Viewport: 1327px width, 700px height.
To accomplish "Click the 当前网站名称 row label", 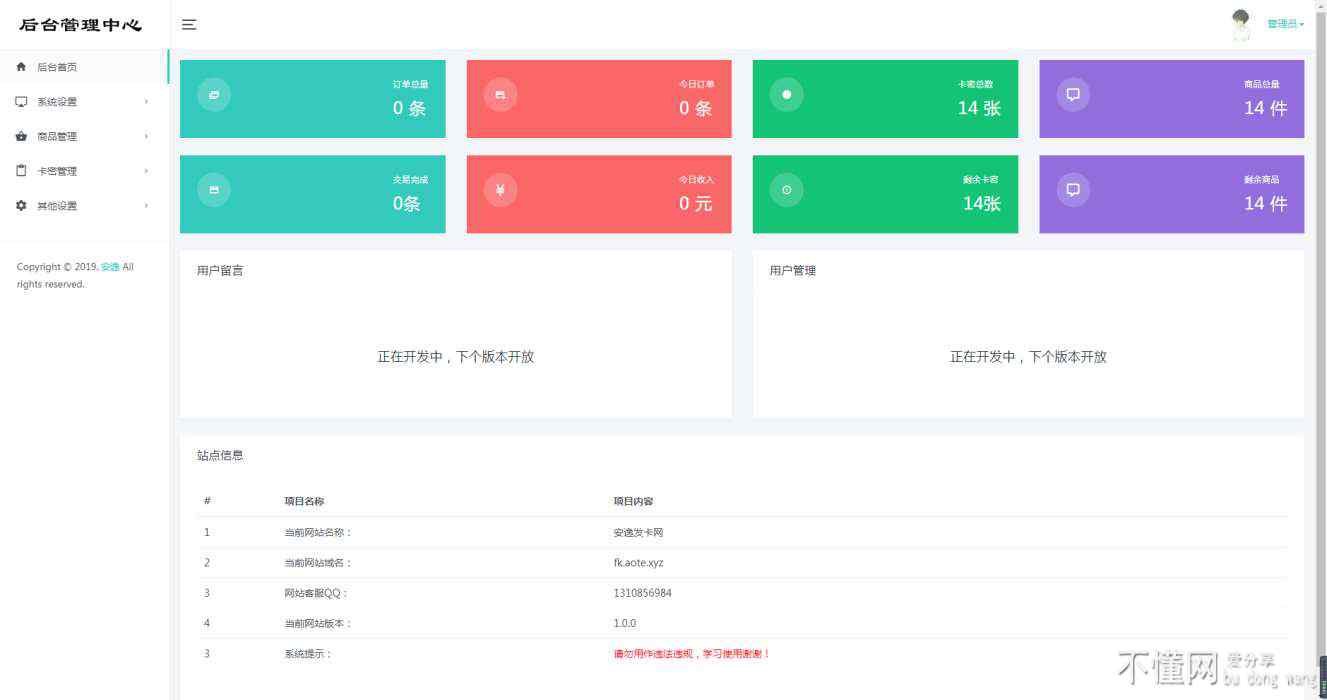I will coord(318,532).
